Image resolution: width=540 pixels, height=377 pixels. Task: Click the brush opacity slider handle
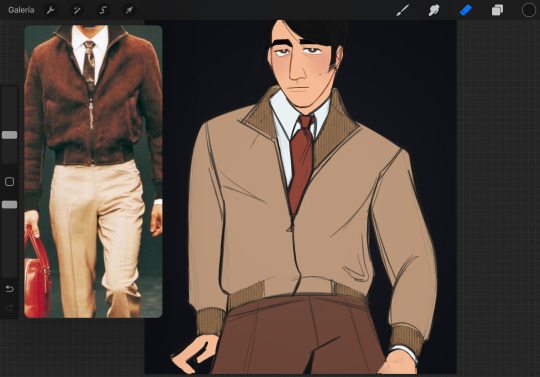pos(9,205)
